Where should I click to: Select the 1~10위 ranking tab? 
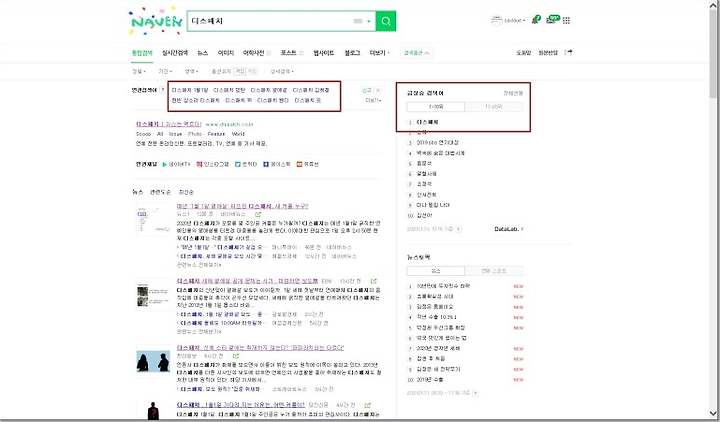pos(436,107)
